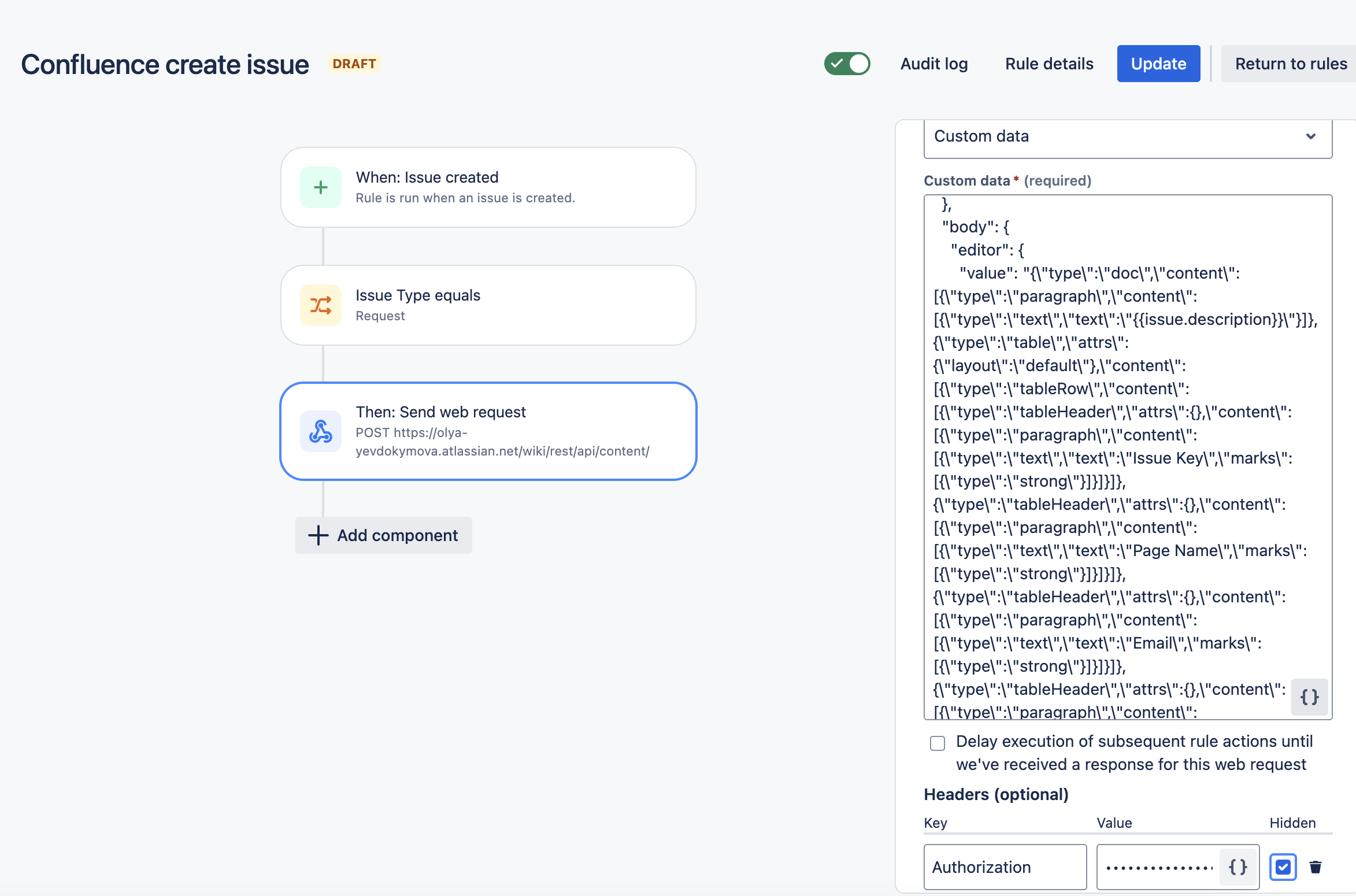Enable delay execution until web request response
This screenshot has height=896, width=1356.
[938, 743]
